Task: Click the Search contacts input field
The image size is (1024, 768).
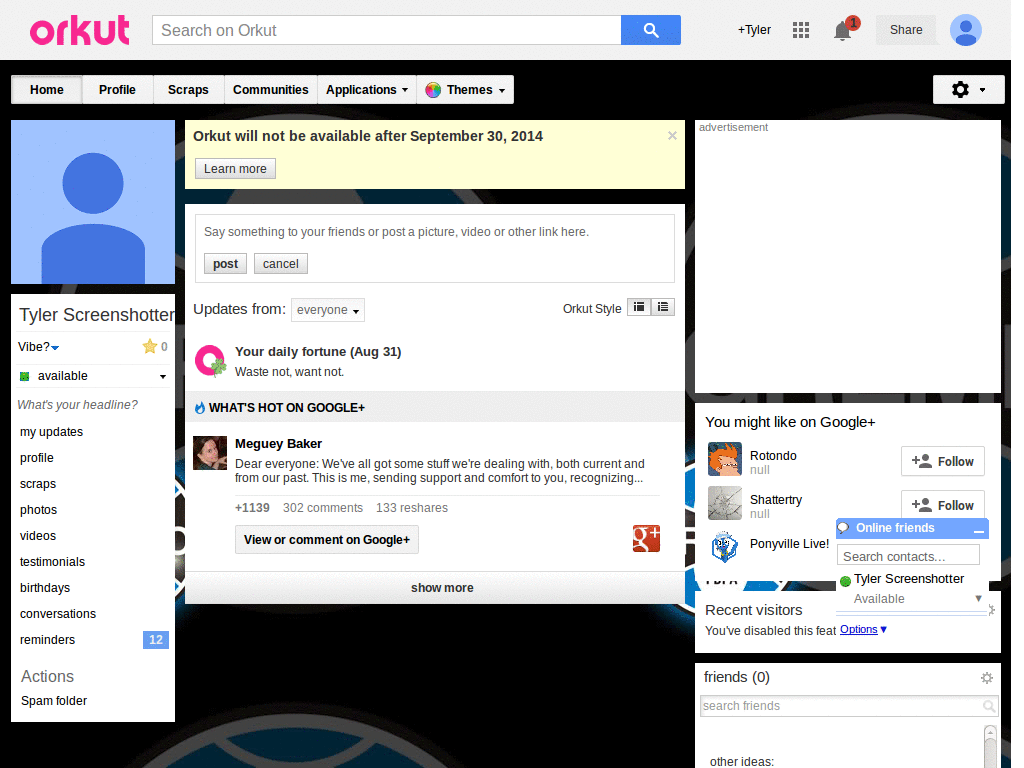Action: (907, 556)
